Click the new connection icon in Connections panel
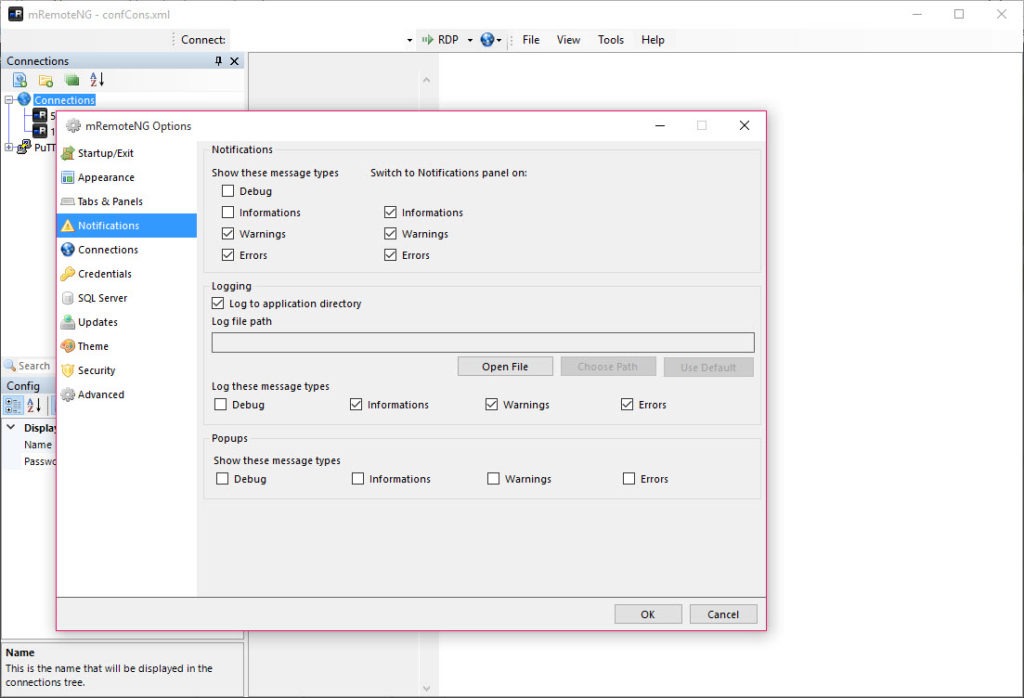 [x=20, y=80]
